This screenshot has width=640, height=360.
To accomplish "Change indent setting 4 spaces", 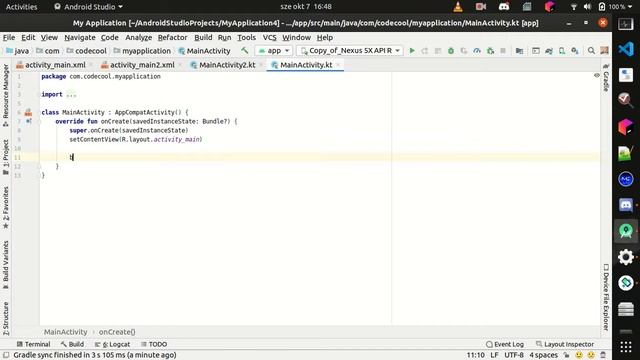I will click(543, 355).
